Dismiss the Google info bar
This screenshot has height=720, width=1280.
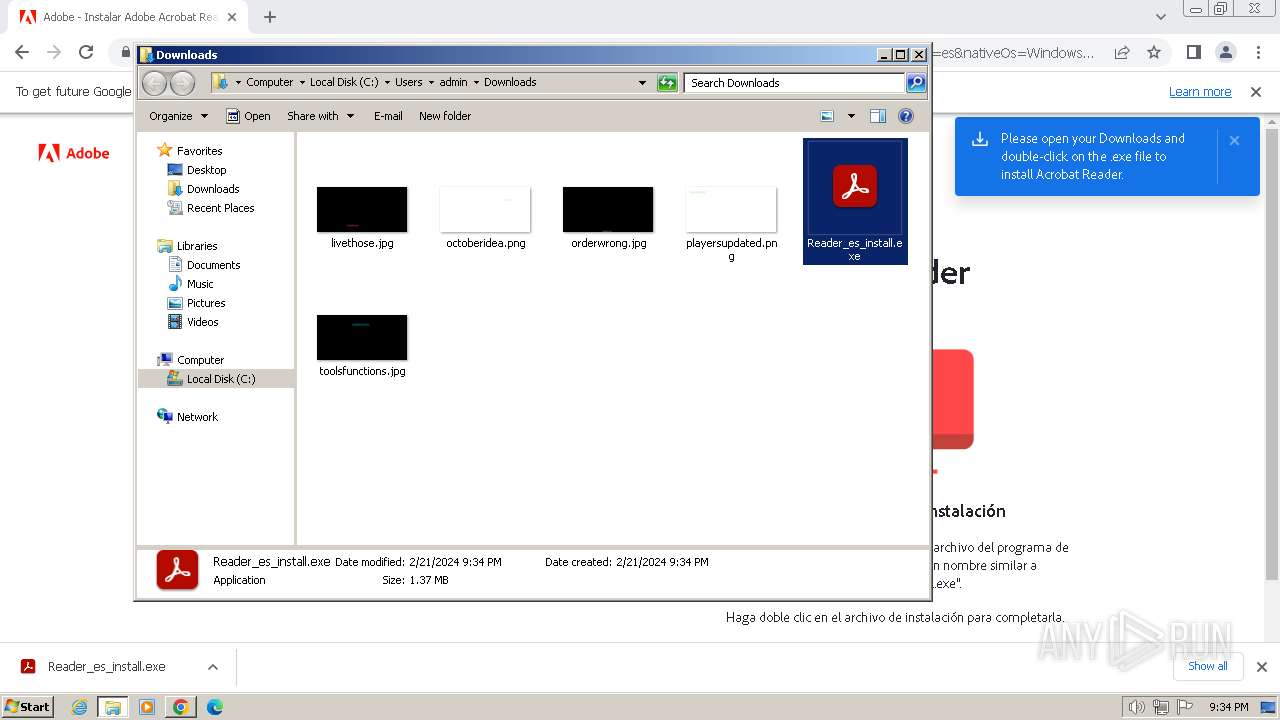point(1256,92)
